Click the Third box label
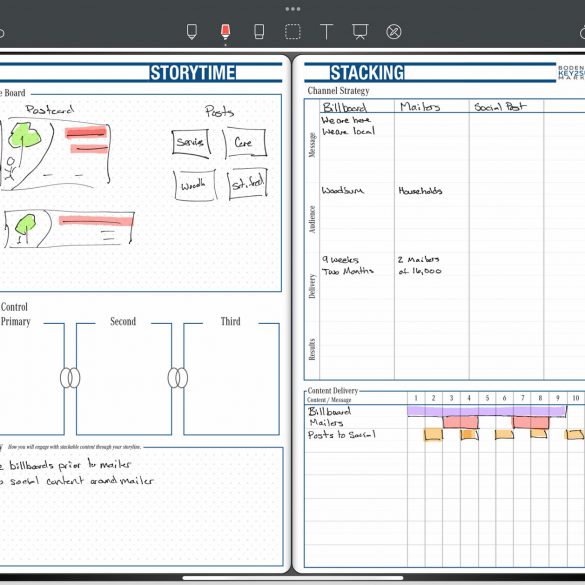The height and width of the screenshot is (585, 585). coord(230,321)
